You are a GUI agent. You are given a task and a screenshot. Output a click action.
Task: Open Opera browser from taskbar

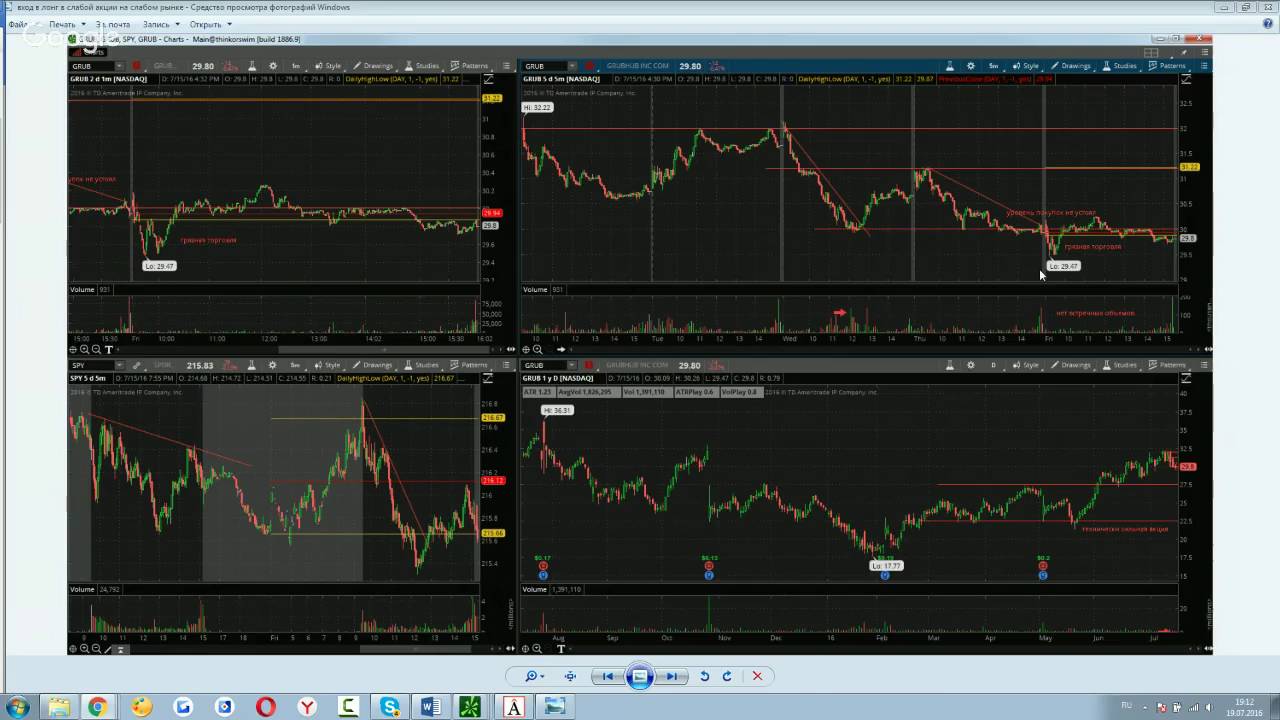click(x=265, y=707)
